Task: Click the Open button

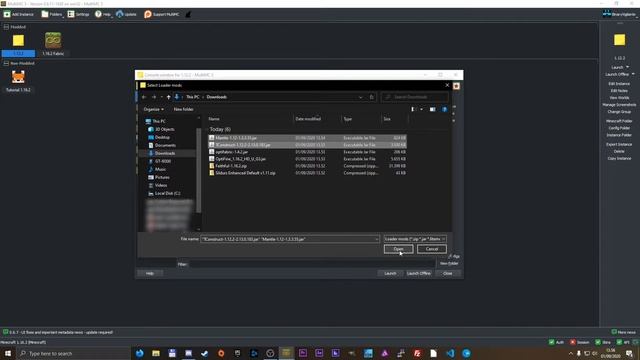Action: coord(398,249)
